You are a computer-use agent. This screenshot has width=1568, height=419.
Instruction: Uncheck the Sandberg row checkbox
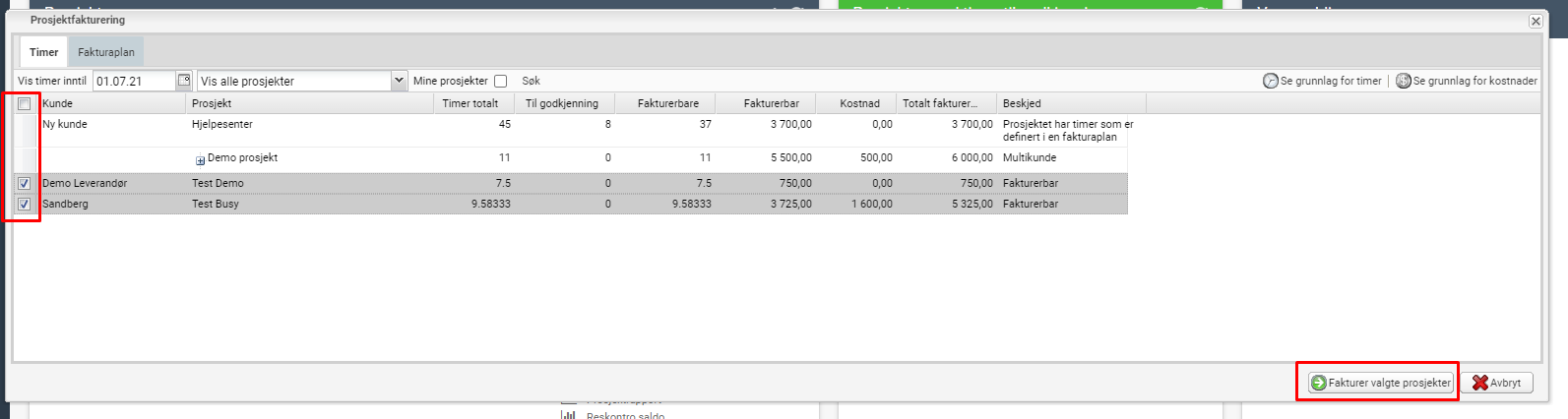[25, 205]
